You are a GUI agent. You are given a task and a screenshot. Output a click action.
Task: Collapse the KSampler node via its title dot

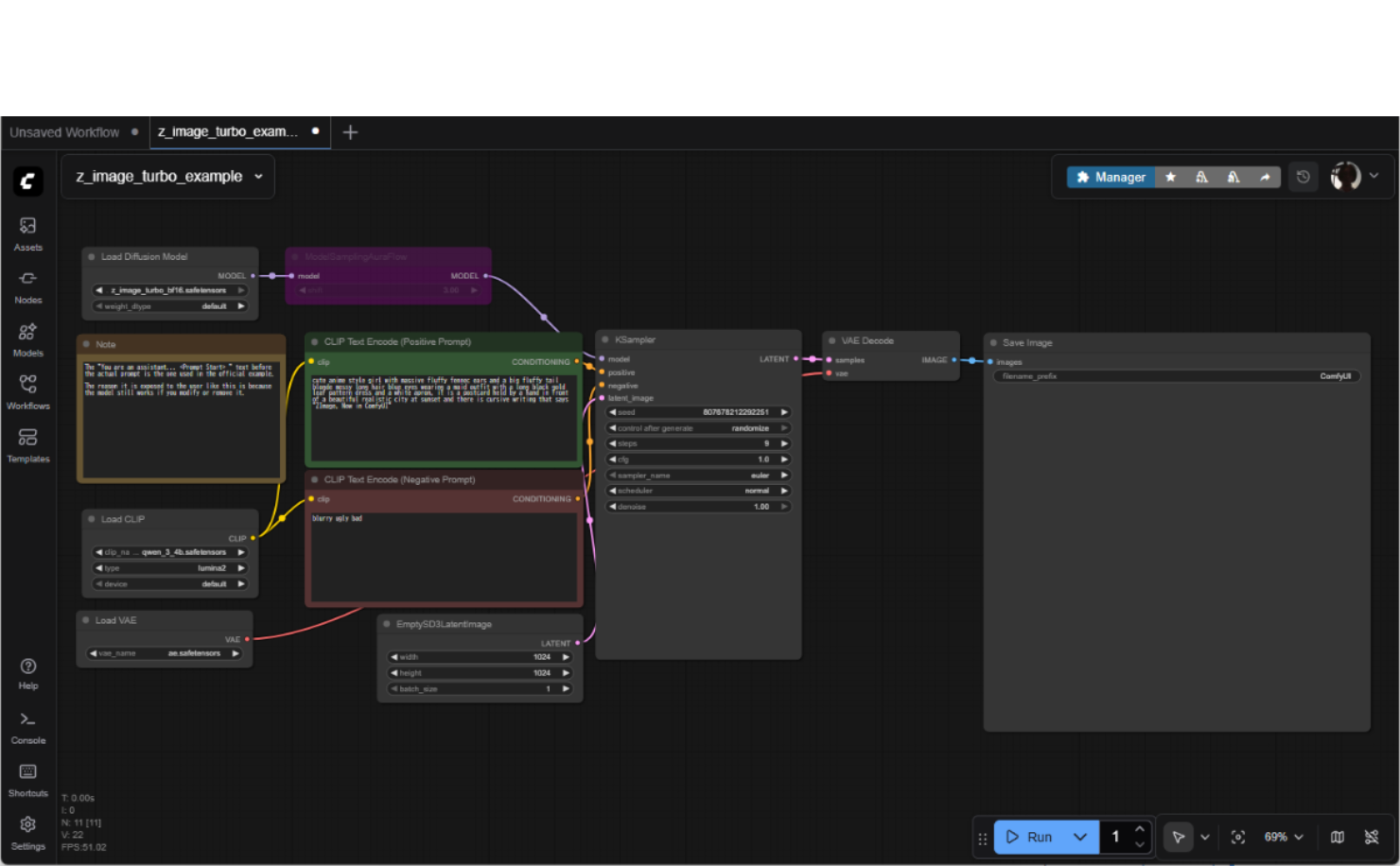point(604,339)
